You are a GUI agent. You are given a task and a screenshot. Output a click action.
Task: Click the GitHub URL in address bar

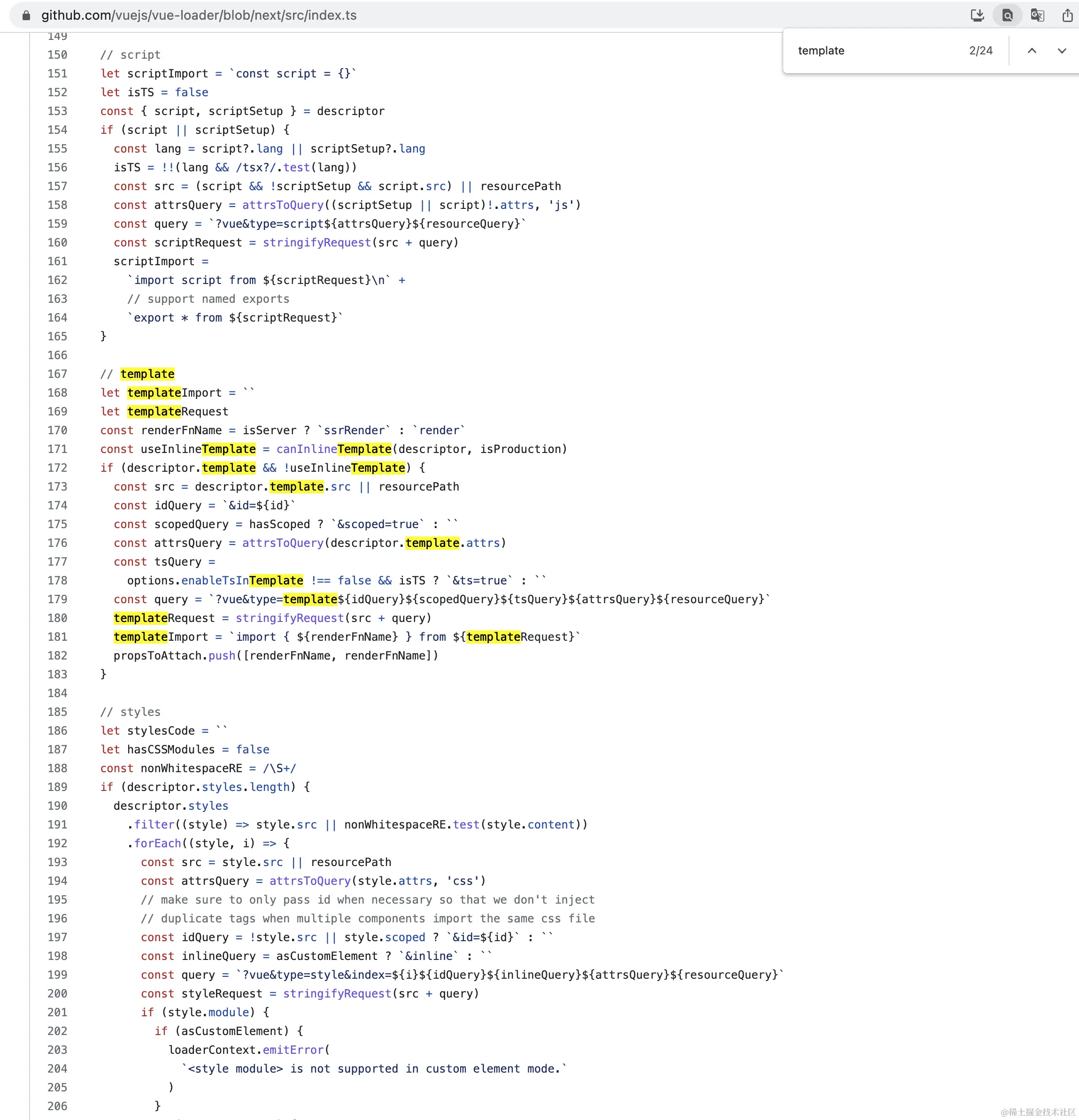198,15
